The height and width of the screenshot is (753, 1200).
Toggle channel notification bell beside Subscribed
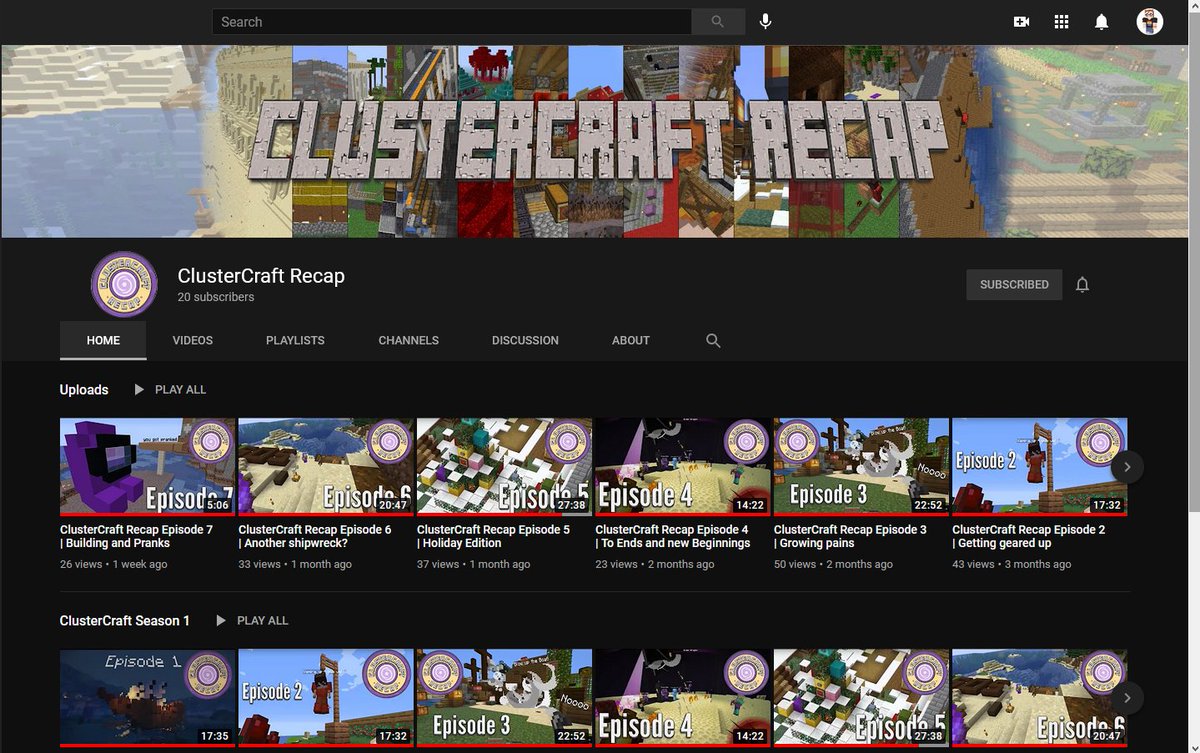(1082, 285)
